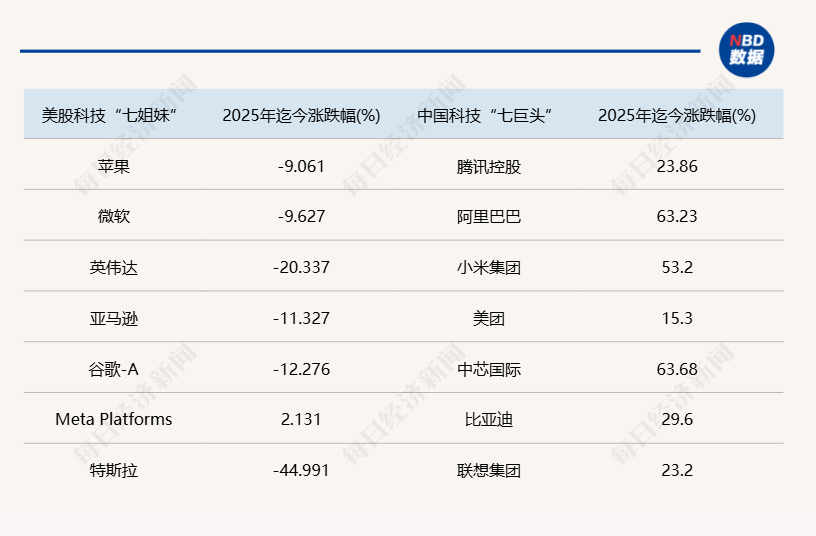Select the 微软 cell
The height and width of the screenshot is (536, 816).
pyautogui.click(x=113, y=216)
